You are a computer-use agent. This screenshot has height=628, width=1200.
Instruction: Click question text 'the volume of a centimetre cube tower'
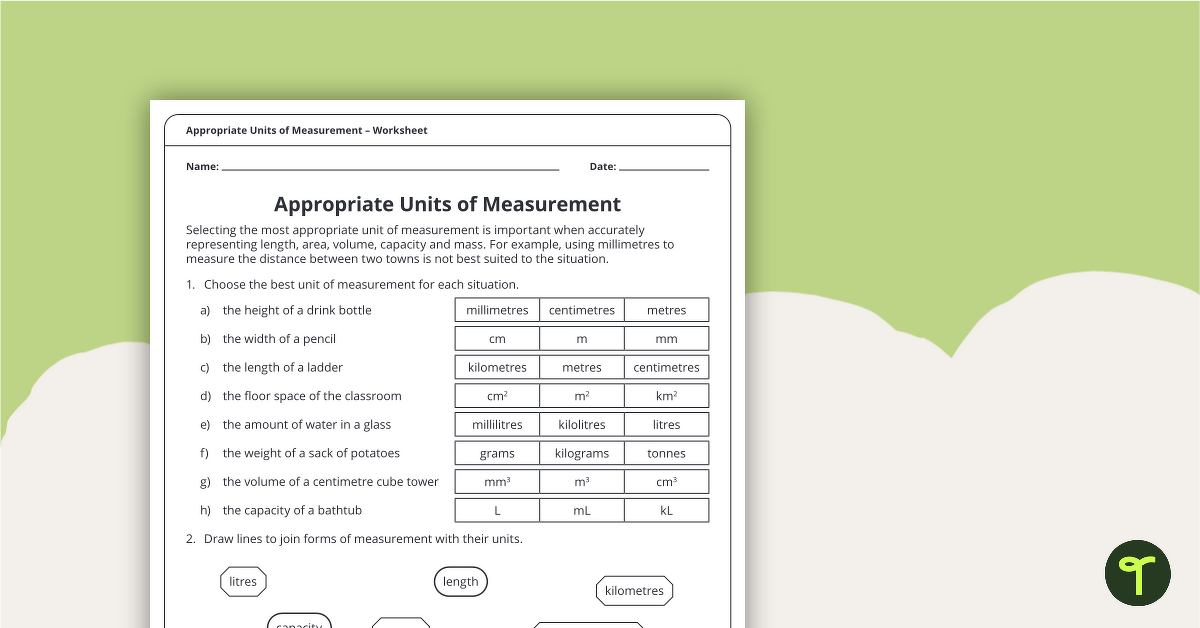[x=331, y=481]
